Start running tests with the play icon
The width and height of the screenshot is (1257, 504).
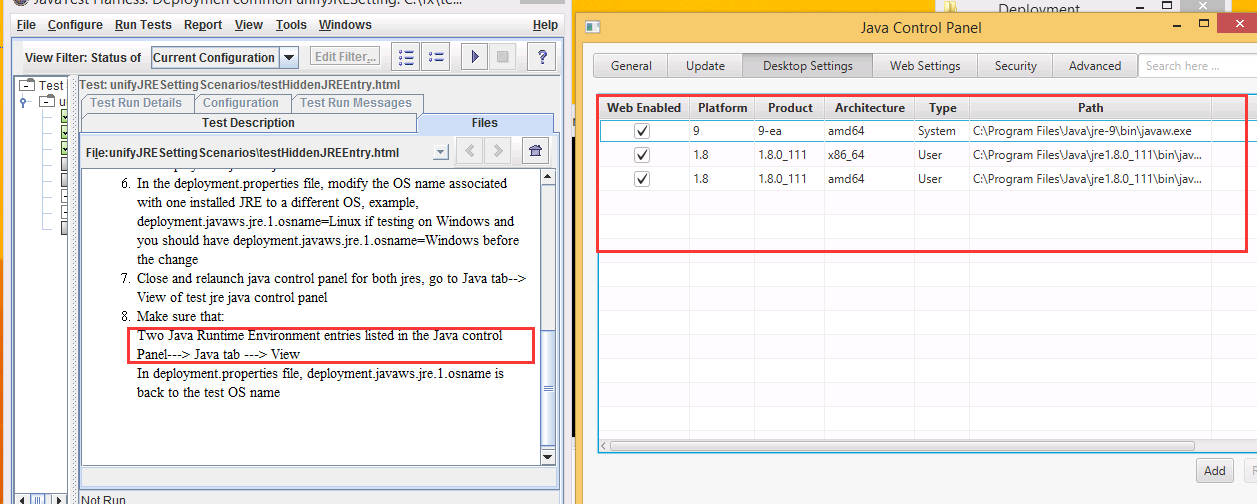474,57
